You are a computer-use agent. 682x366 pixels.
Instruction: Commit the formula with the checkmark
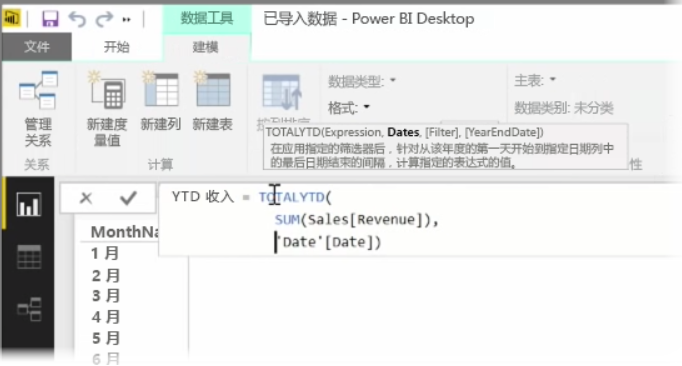[x=128, y=198]
